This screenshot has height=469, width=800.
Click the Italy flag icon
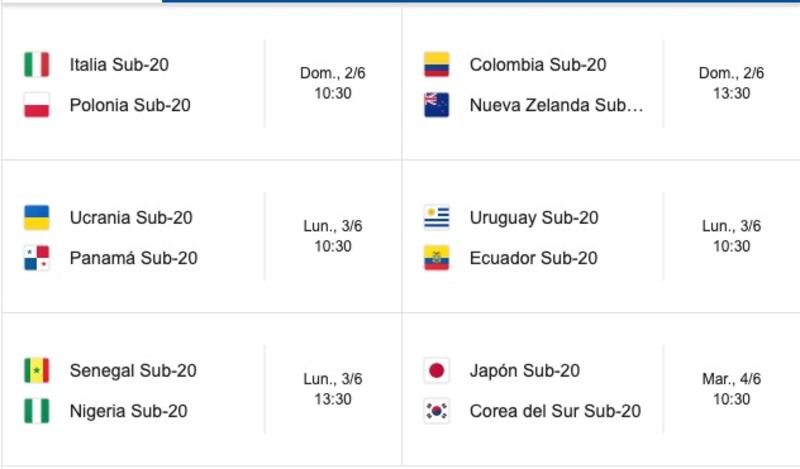point(37,64)
